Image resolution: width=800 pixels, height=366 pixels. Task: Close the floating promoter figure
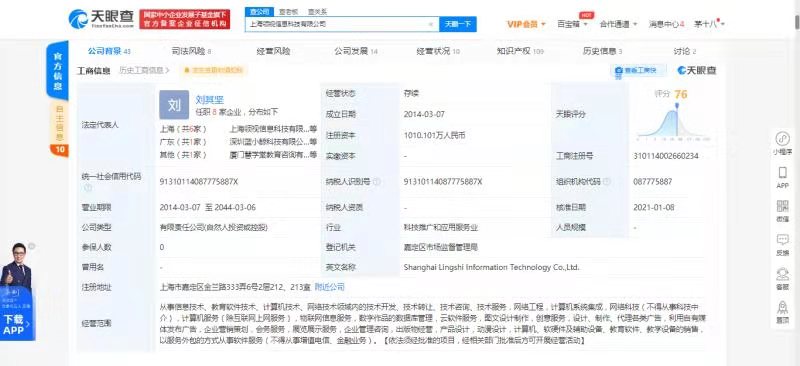tap(32, 246)
